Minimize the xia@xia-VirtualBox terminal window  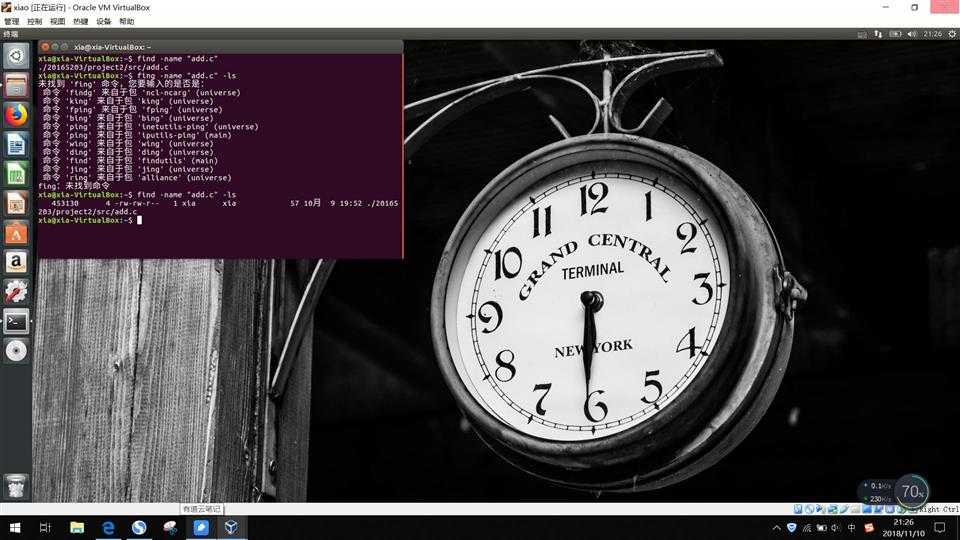pos(54,47)
